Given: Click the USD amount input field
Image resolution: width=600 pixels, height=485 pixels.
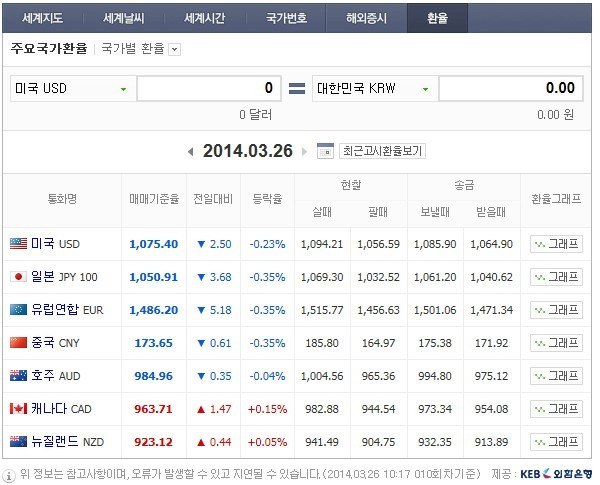Looking at the screenshot, I should pyautogui.click(x=209, y=88).
